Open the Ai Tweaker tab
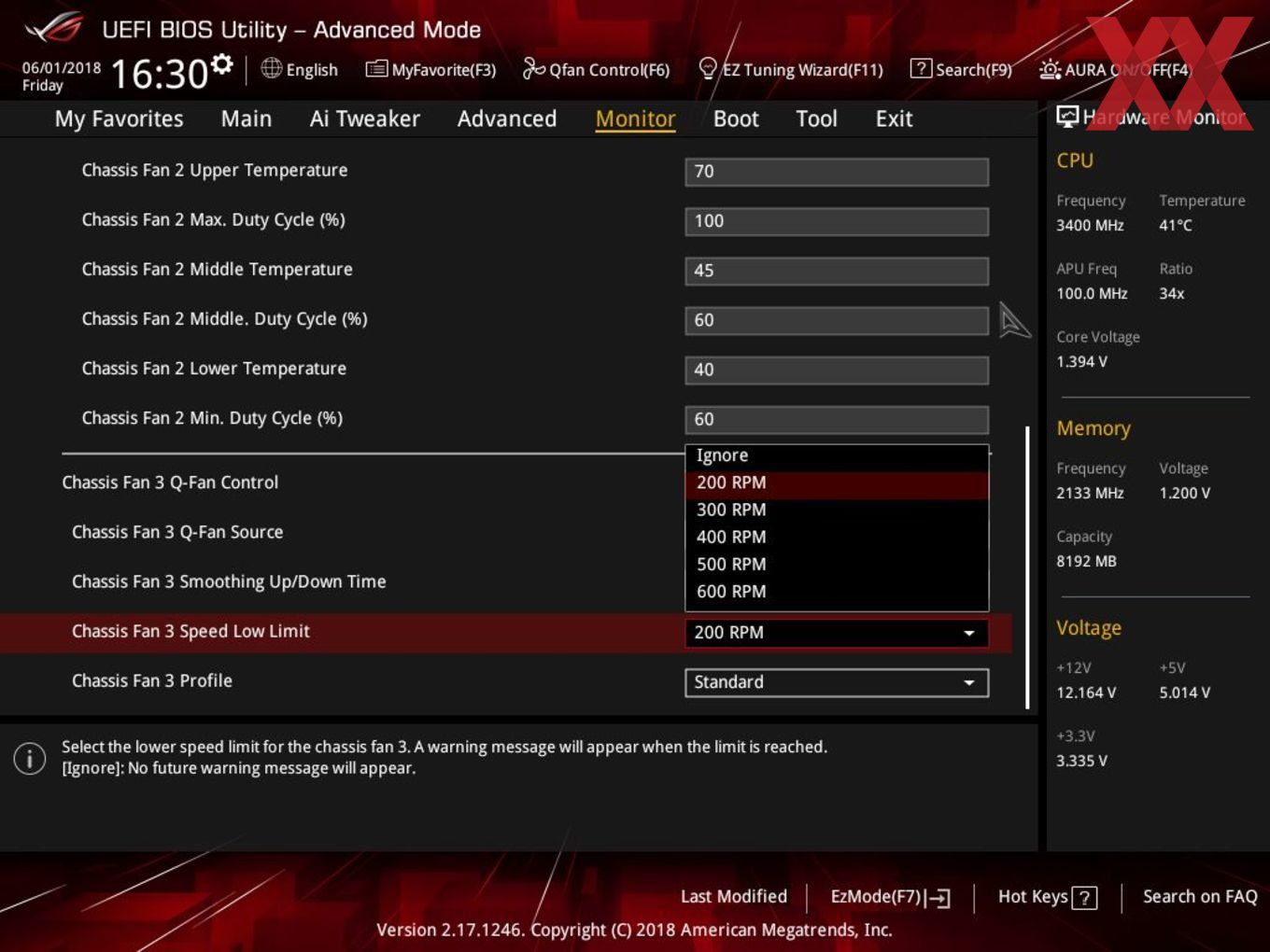This screenshot has width=1270, height=952. (x=364, y=119)
